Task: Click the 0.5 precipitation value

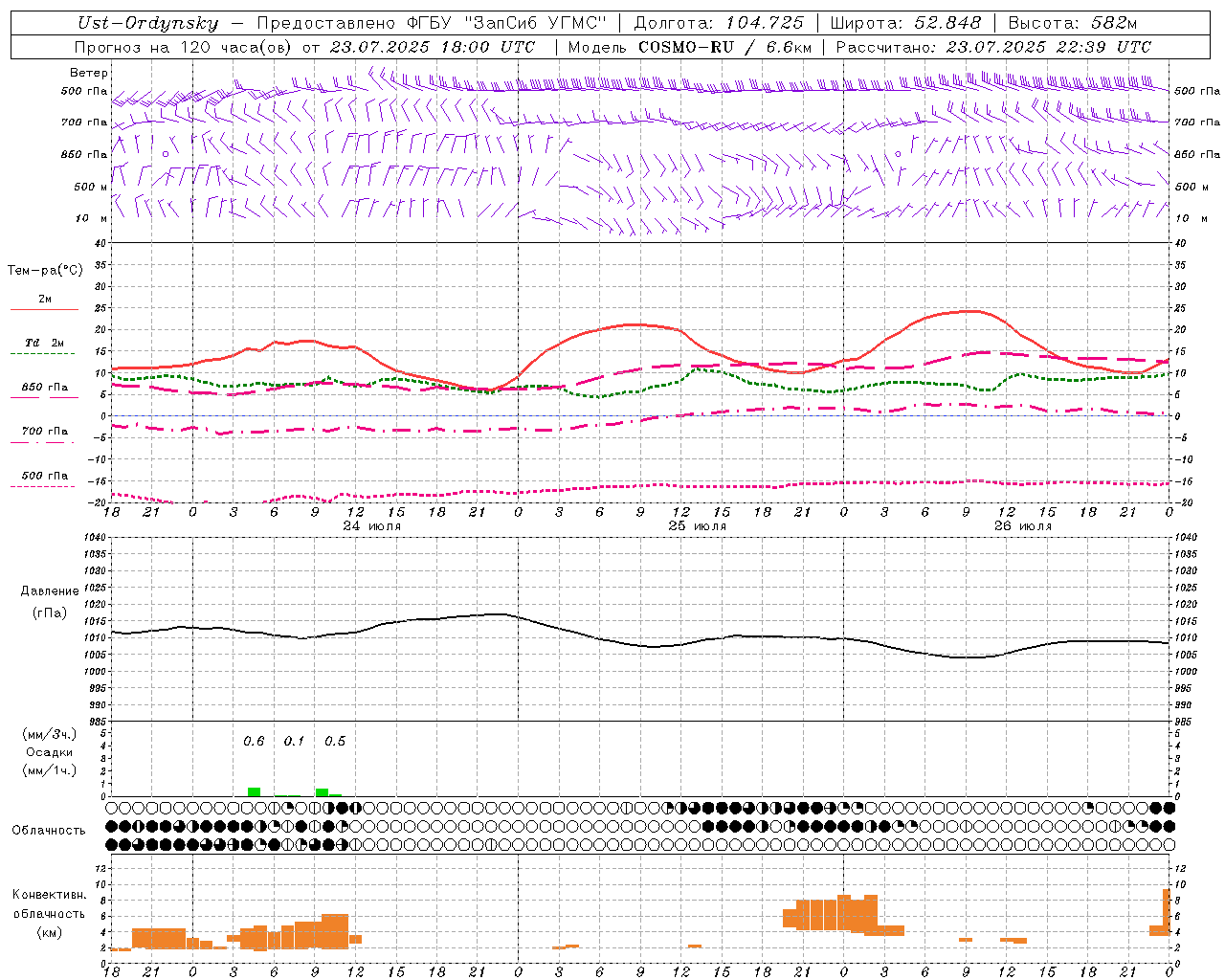Action: click(x=335, y=742)
